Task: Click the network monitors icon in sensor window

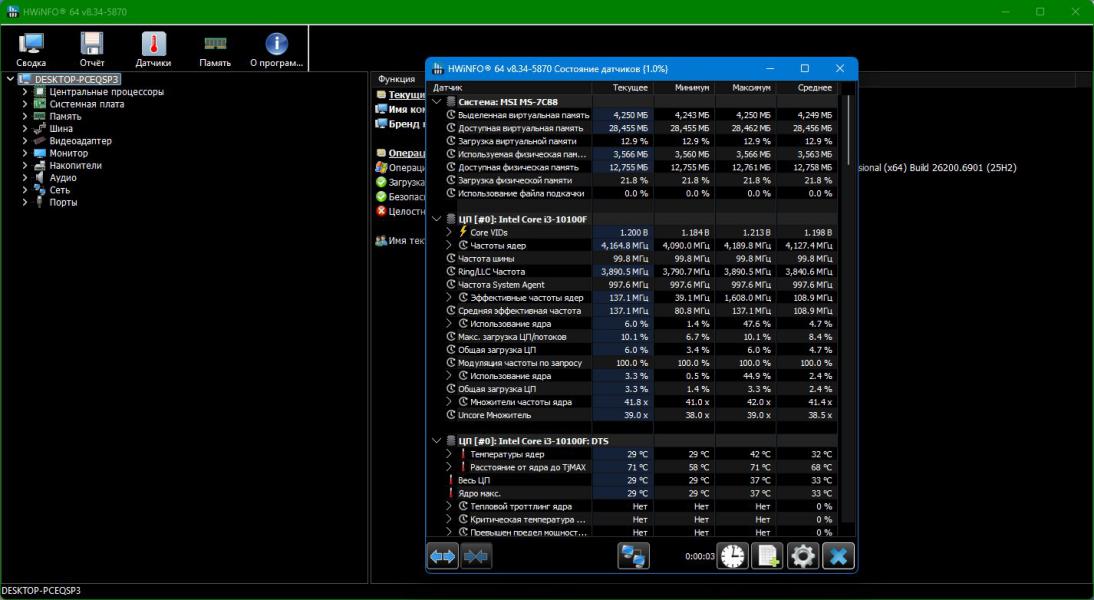Action: [x=633, y=556]
